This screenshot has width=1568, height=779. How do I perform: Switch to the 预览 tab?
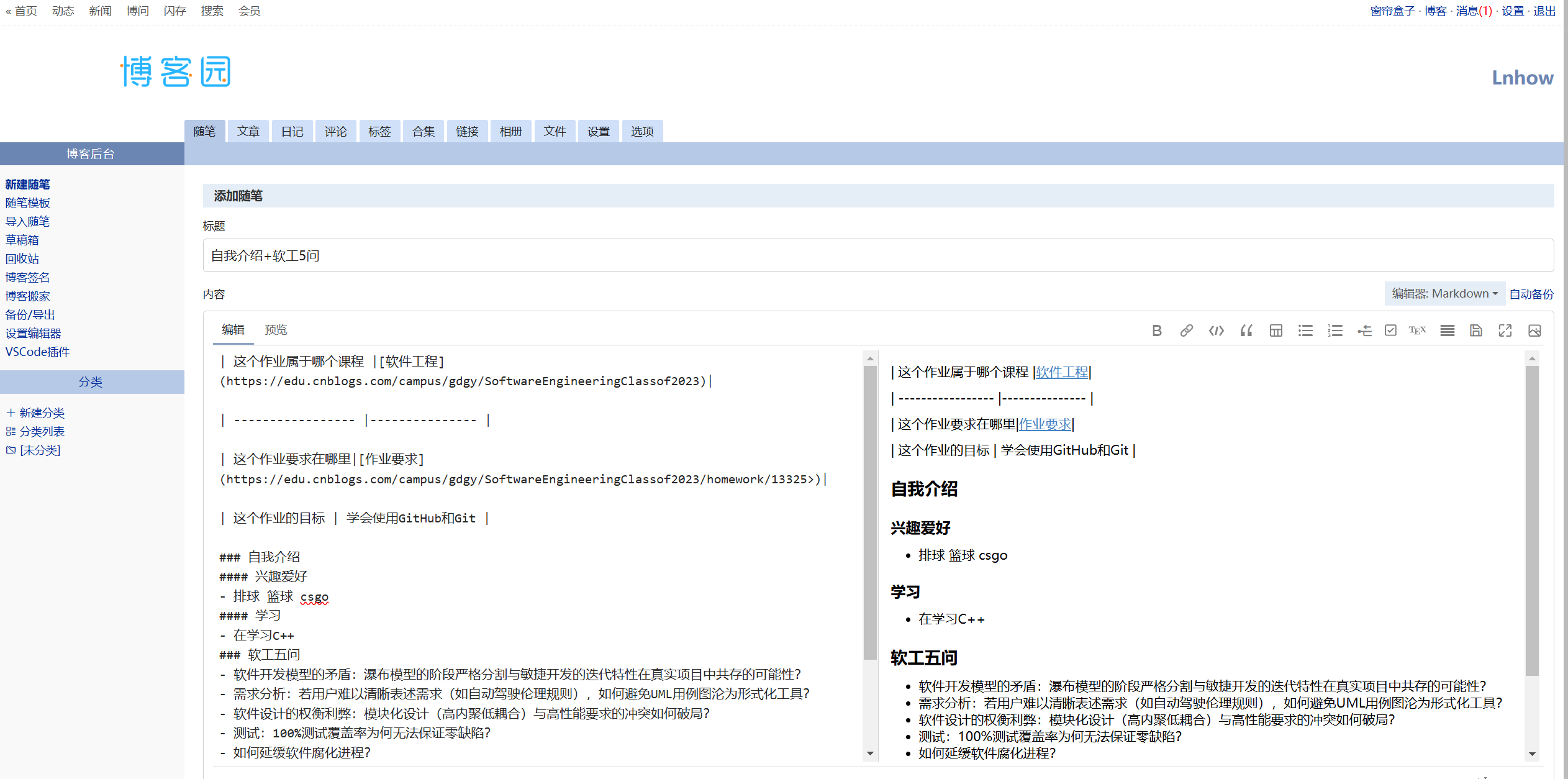(276, 330)
